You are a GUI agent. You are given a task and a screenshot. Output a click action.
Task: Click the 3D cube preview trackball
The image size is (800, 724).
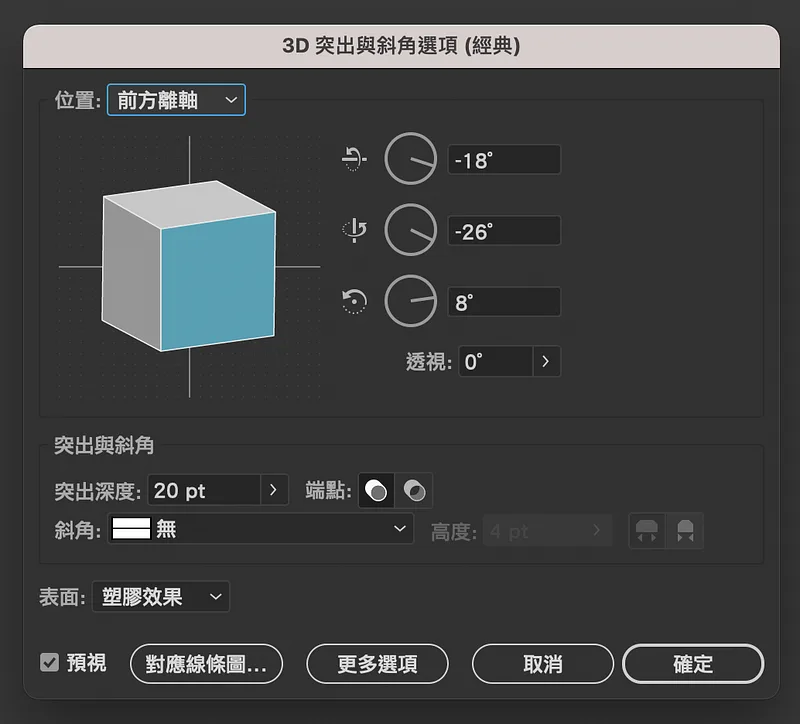tap(189, 266)
